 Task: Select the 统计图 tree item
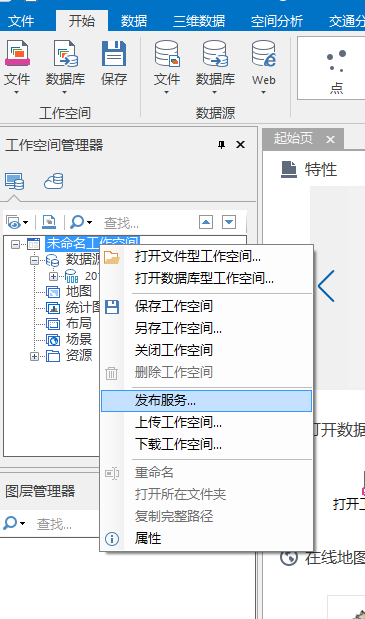(82, 307)
